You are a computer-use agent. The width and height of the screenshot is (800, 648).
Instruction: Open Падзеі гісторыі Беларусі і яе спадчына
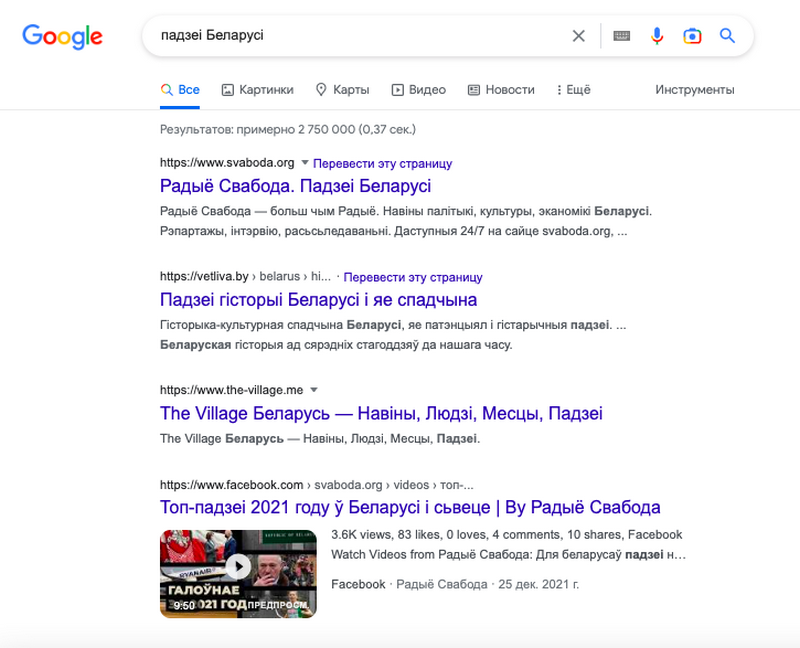tap(318, 300)
